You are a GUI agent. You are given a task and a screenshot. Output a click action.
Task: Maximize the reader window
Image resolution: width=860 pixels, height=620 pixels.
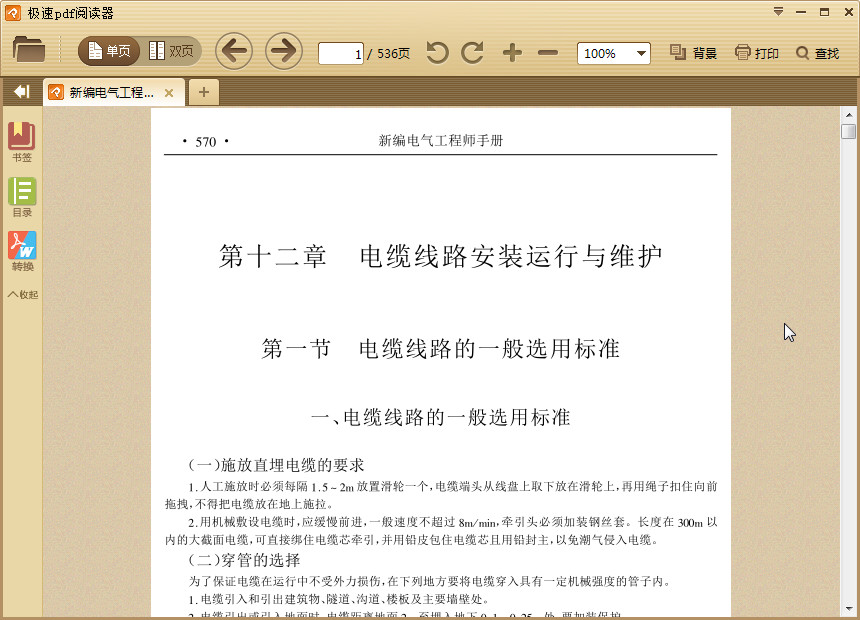pos(824,12)
